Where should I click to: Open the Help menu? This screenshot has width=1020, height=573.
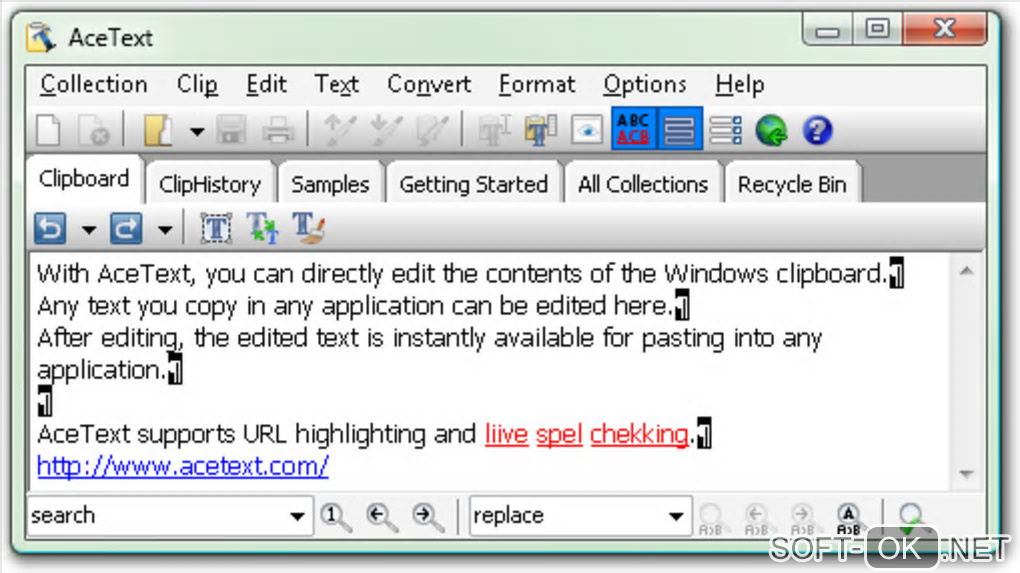coord(740,85)
